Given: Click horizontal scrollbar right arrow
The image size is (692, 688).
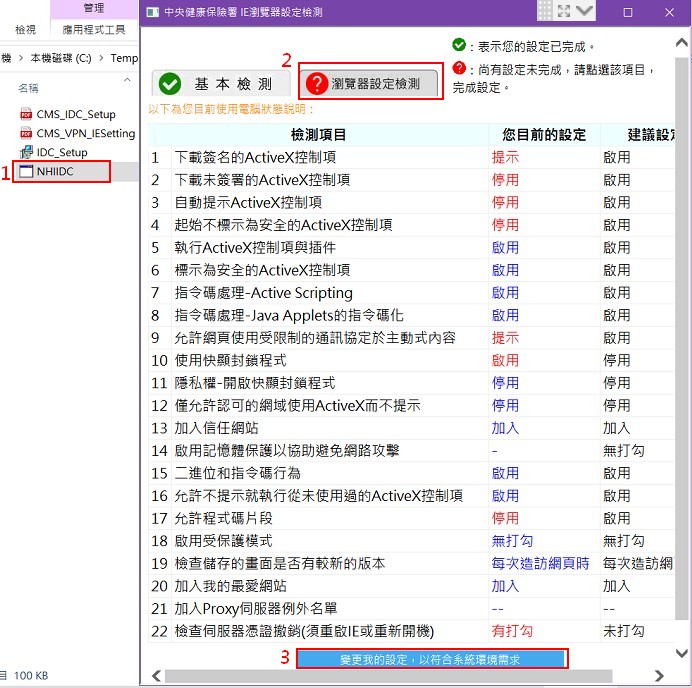Looking at the screenshot, I should coord(659,676).
